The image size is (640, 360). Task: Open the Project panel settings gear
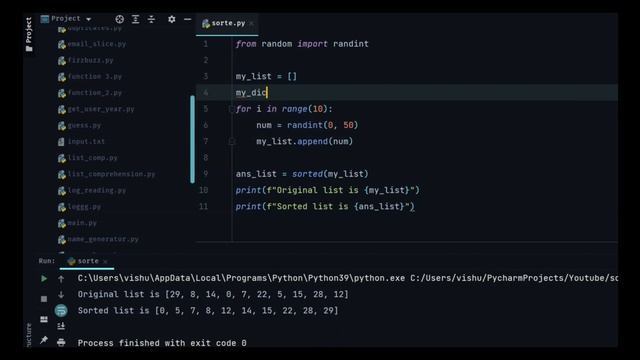coord(172,19)
